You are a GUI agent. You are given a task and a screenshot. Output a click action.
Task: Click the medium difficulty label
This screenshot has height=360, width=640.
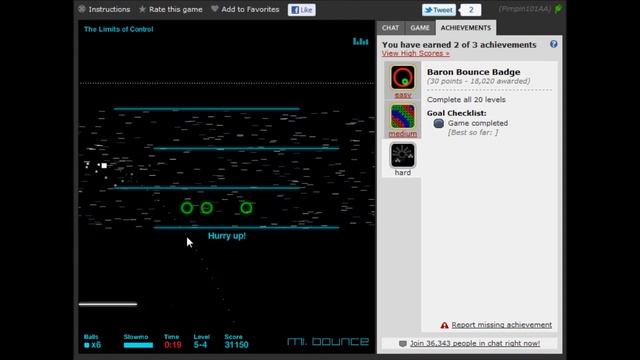pos(402,133)
